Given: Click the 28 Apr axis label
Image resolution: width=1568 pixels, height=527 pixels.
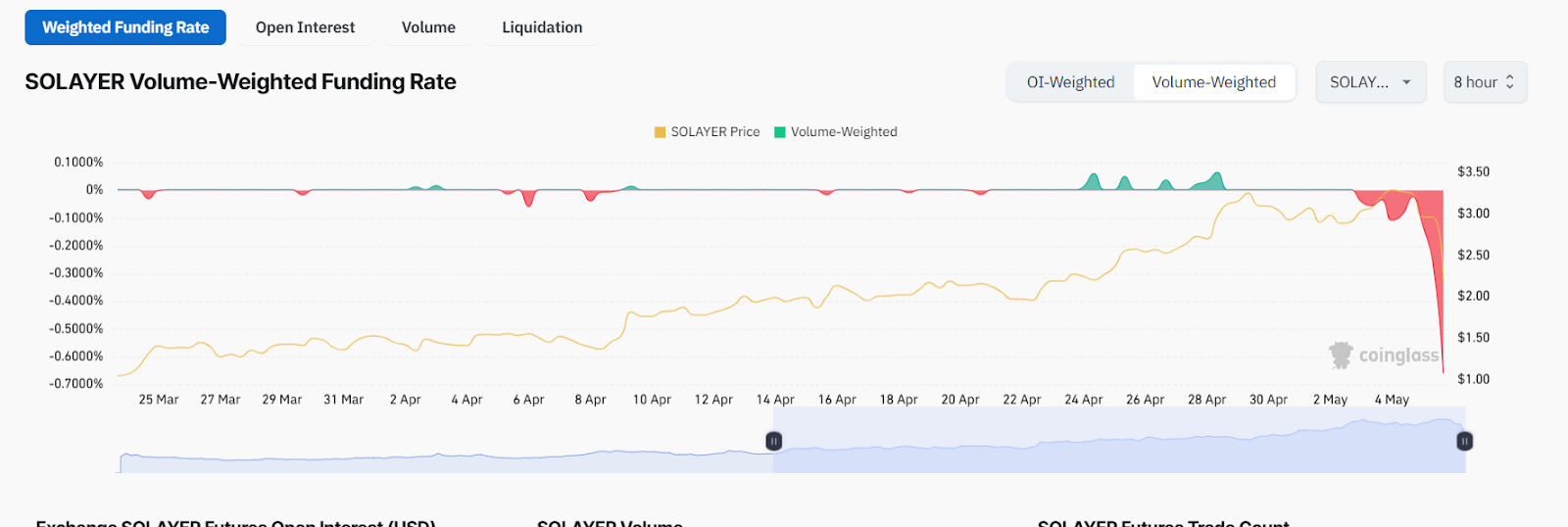Looking at the screenshot, I should [1206, 400].
